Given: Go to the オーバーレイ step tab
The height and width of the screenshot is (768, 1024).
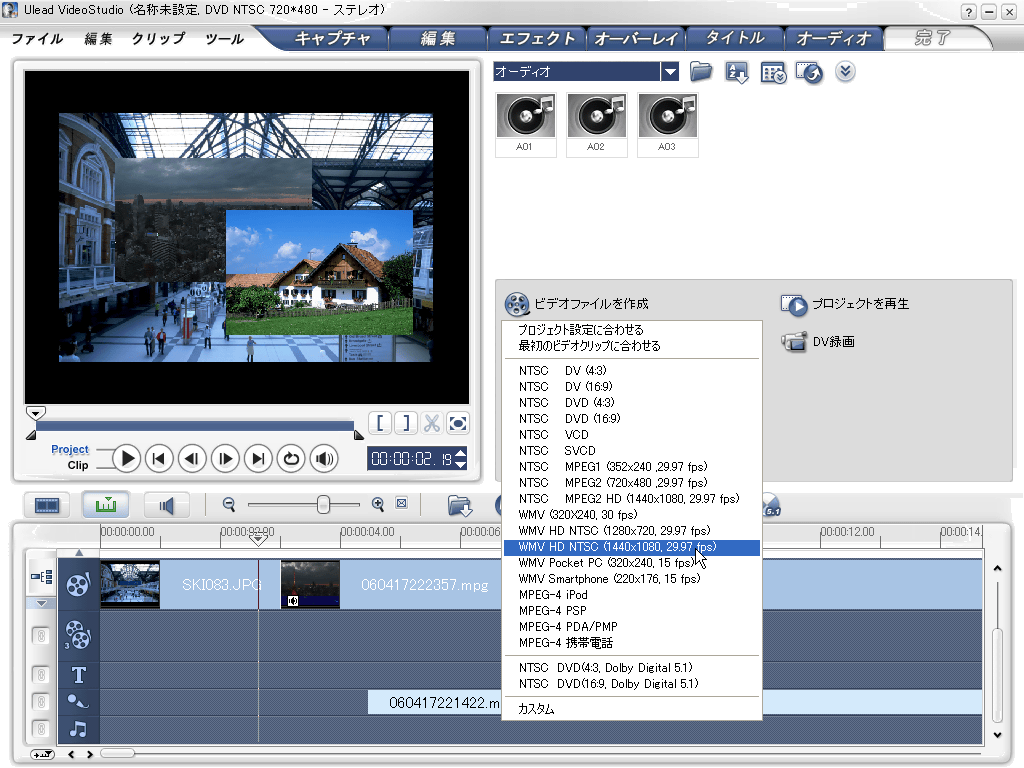Looking at the screenshot, I should 636,39.
